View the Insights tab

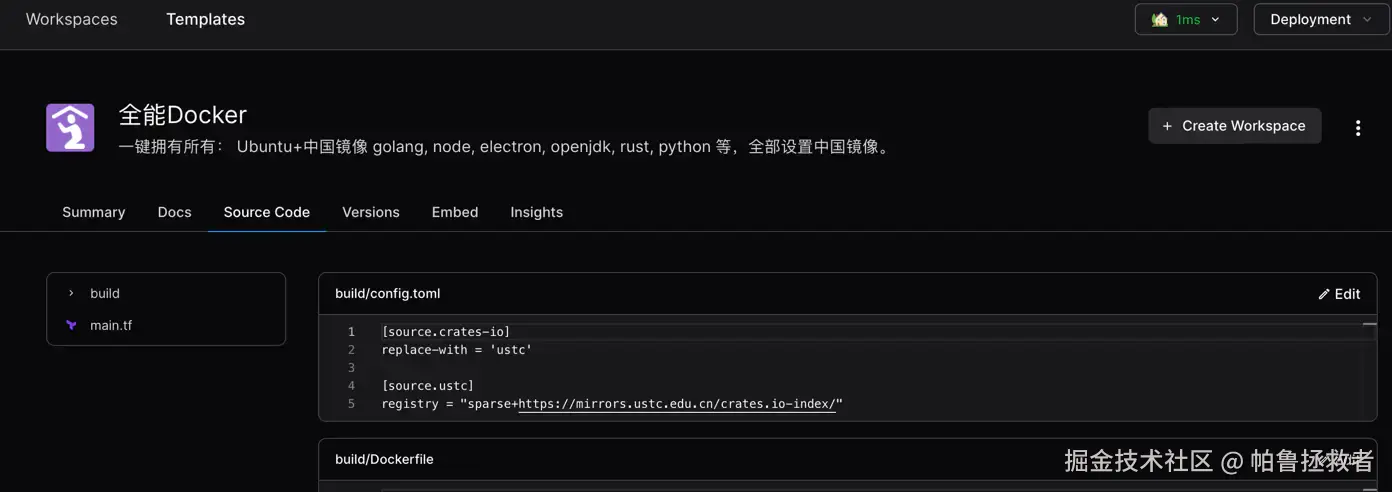pos(536,212)
